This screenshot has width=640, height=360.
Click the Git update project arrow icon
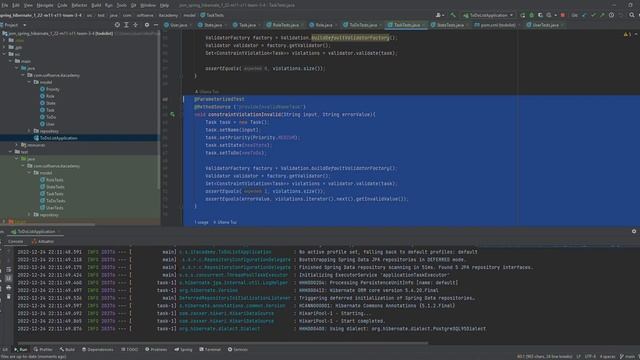pyautogui.click(x=584, y=15)
